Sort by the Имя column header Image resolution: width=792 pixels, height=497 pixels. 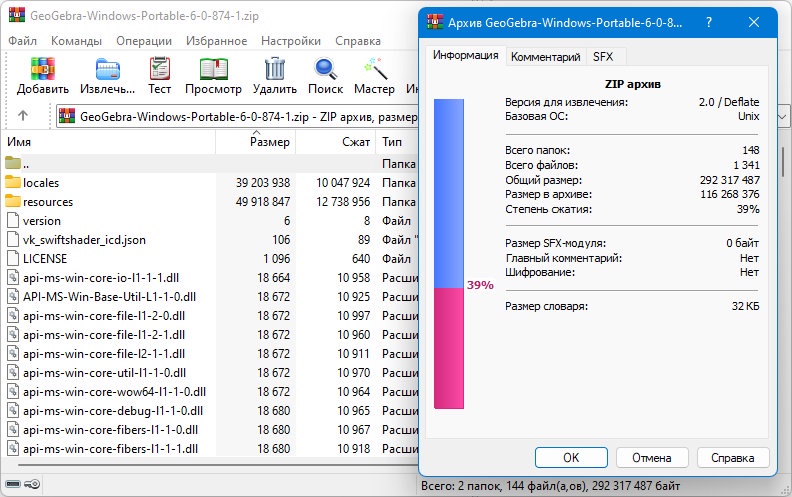(x=109, y=142)
